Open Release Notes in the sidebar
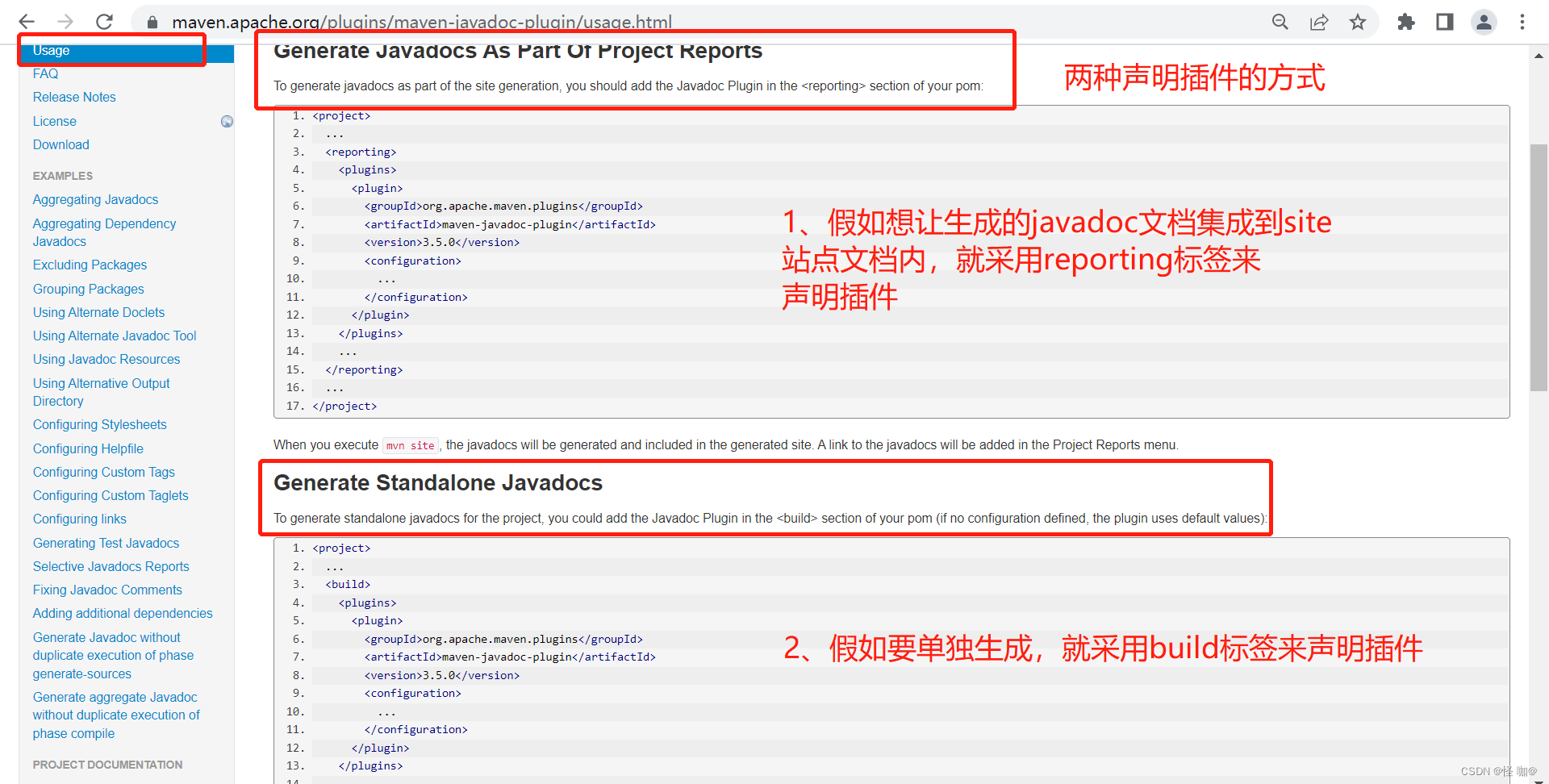 click(74, 97)
